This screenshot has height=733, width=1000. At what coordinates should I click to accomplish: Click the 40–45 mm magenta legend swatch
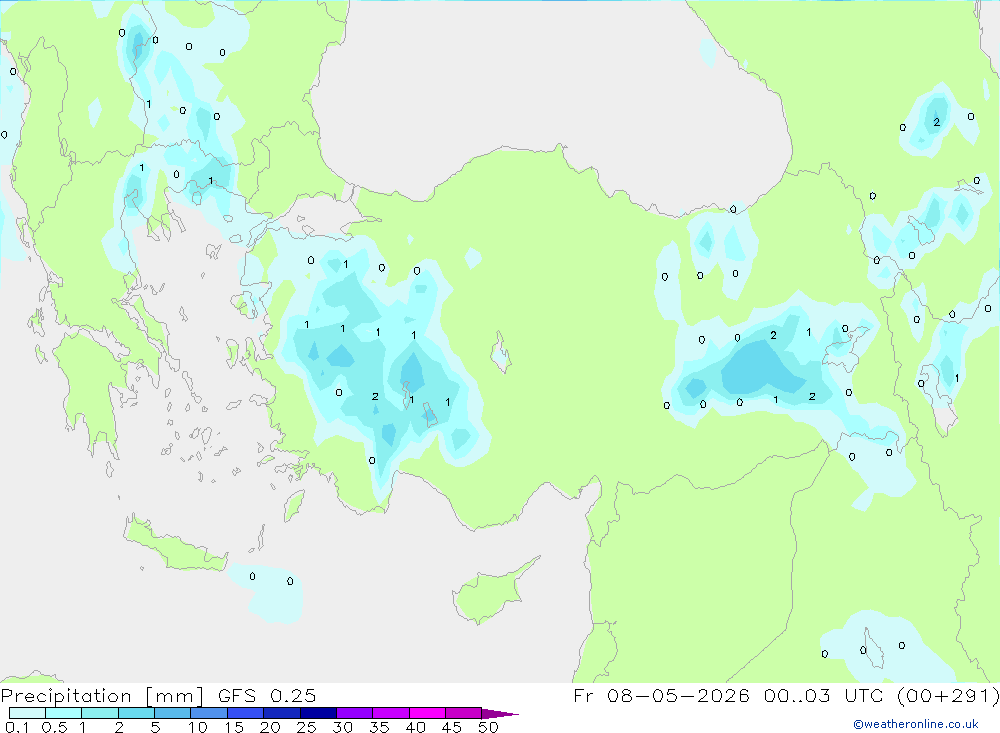[427, 713]
